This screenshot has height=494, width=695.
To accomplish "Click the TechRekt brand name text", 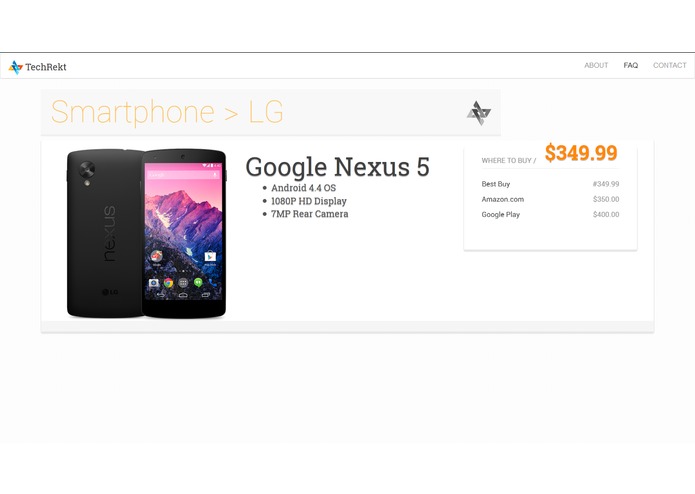I will [x=46, y=67].
